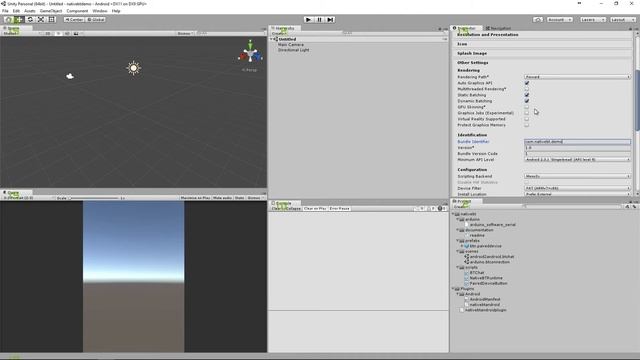Open the File menu
Image resolution: width=640 pixels, height=360 pixels.
[5, 11]
